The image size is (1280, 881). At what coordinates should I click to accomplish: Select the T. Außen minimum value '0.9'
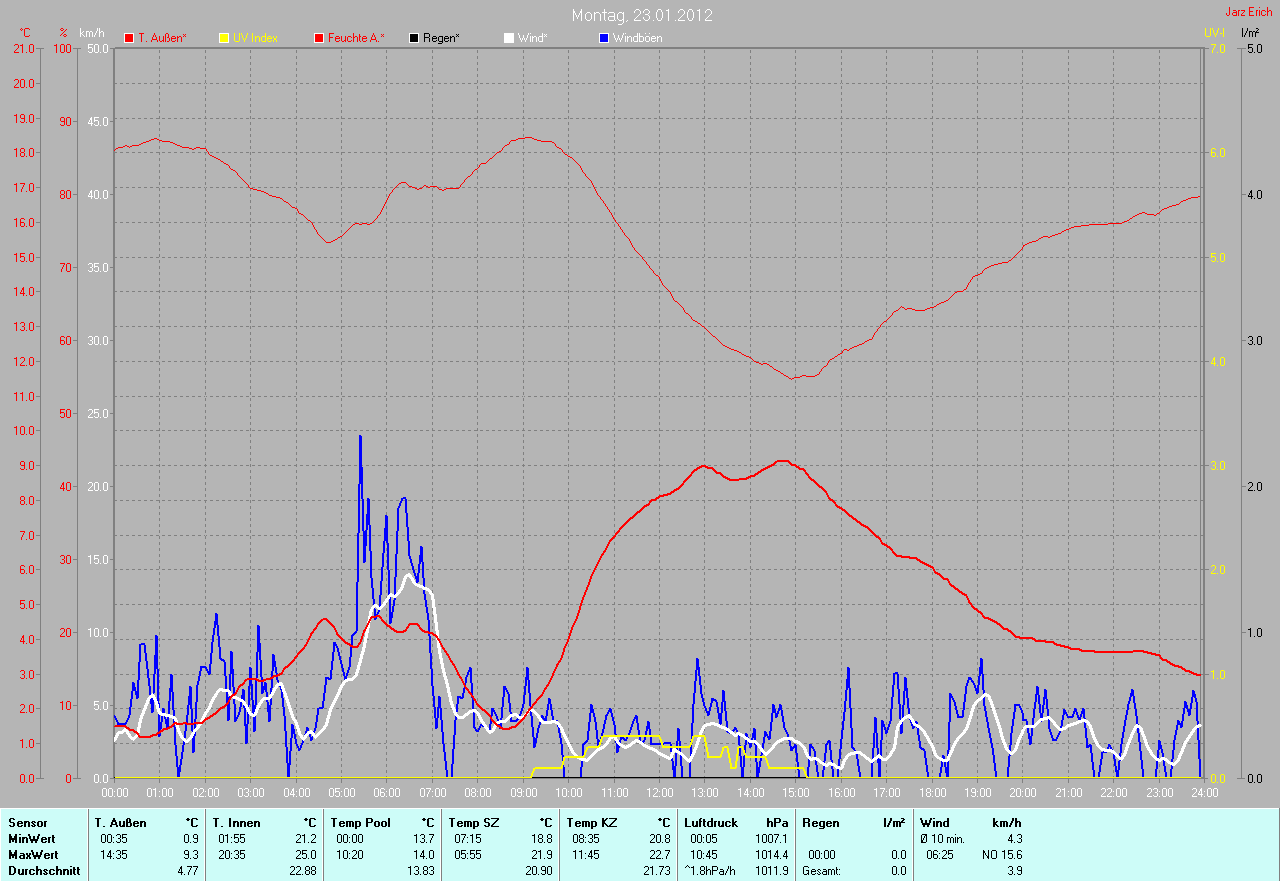(190, 839)
